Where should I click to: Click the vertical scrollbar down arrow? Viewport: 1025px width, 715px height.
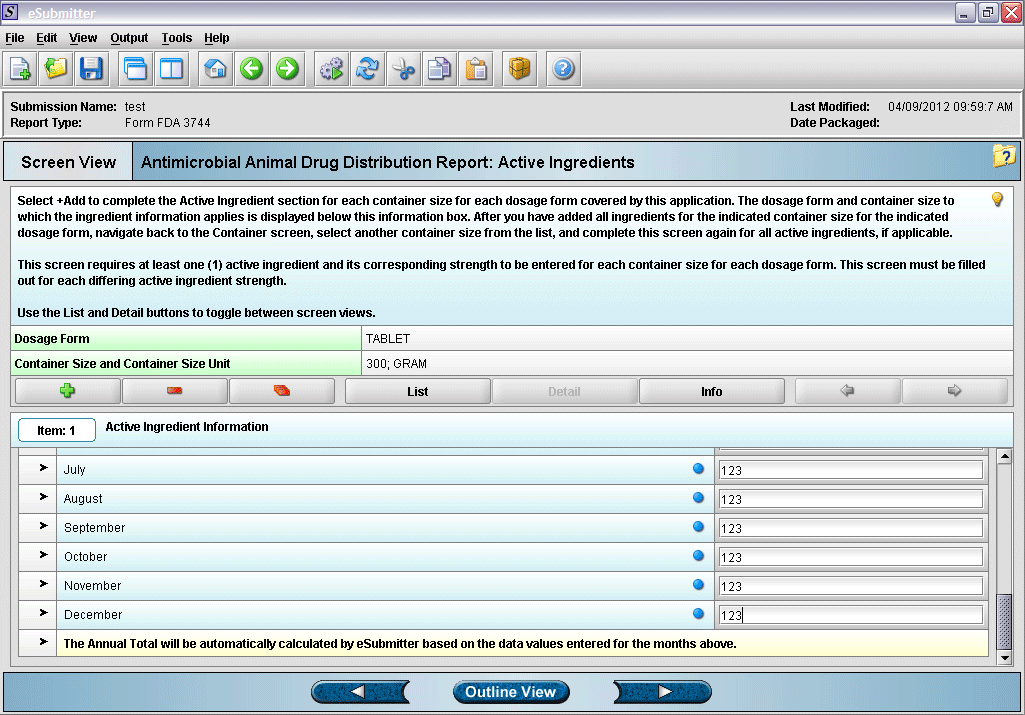pyautogui.click(x=1005, y=657)
